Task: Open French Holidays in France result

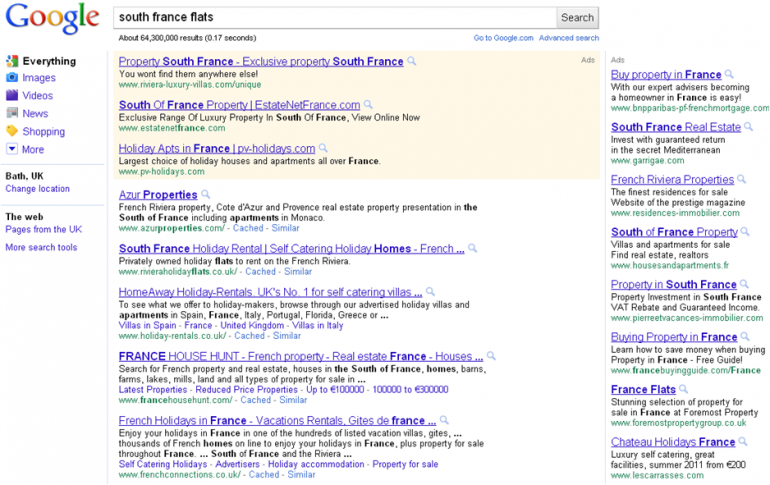Action: click(x=277, y=421)
